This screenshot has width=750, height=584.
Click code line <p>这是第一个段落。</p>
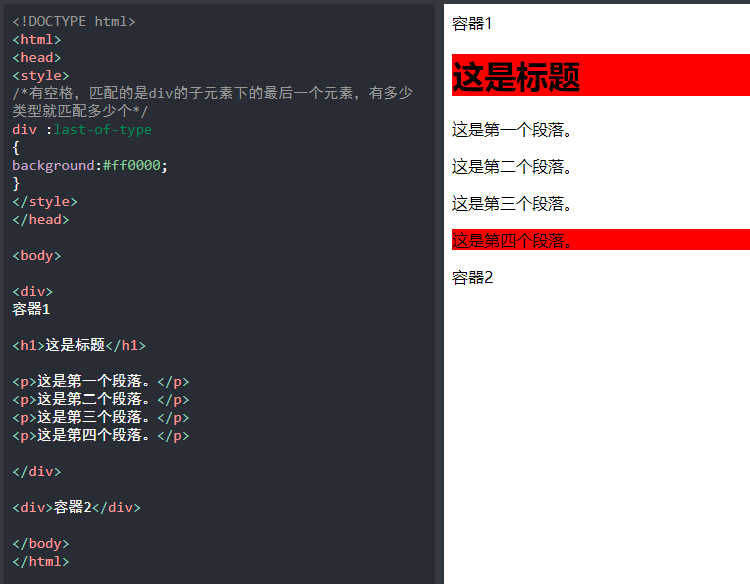tap(101, 382)
